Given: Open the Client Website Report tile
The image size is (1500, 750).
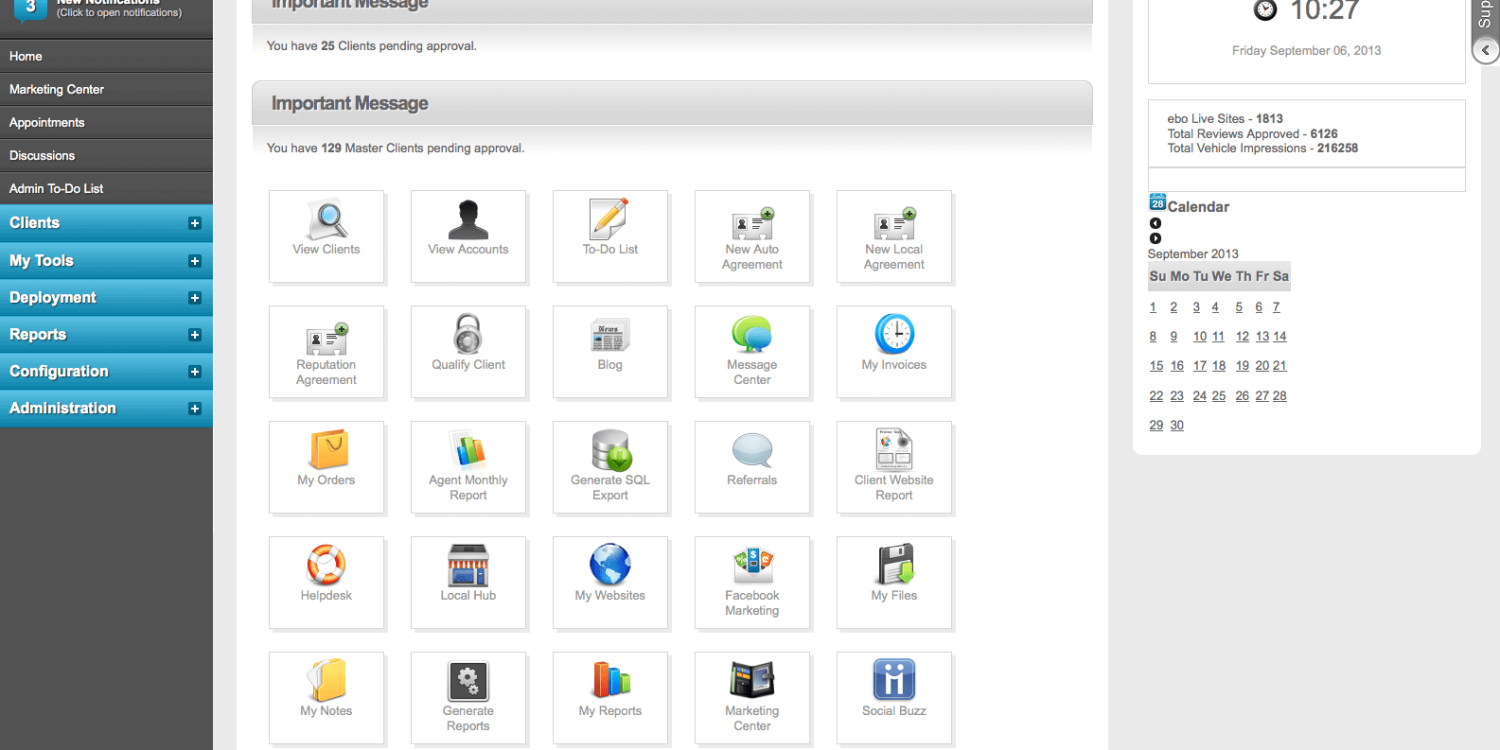Looking at the screenshot, I should (894, 467).
